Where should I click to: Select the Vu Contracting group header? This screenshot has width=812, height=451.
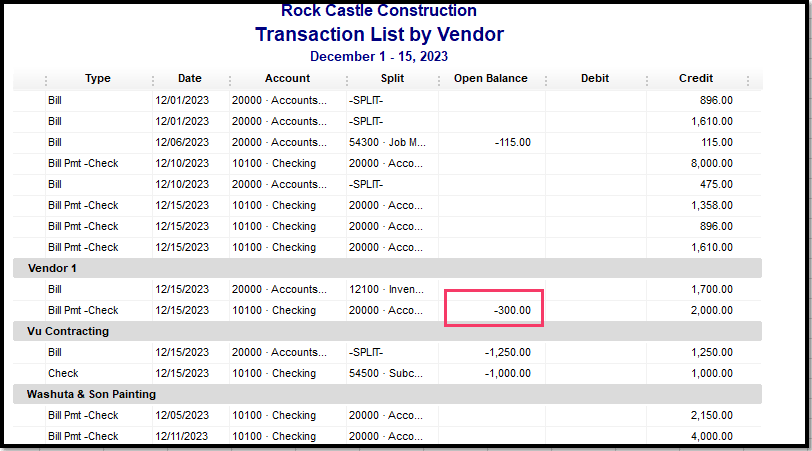click(x=387, y=331)
